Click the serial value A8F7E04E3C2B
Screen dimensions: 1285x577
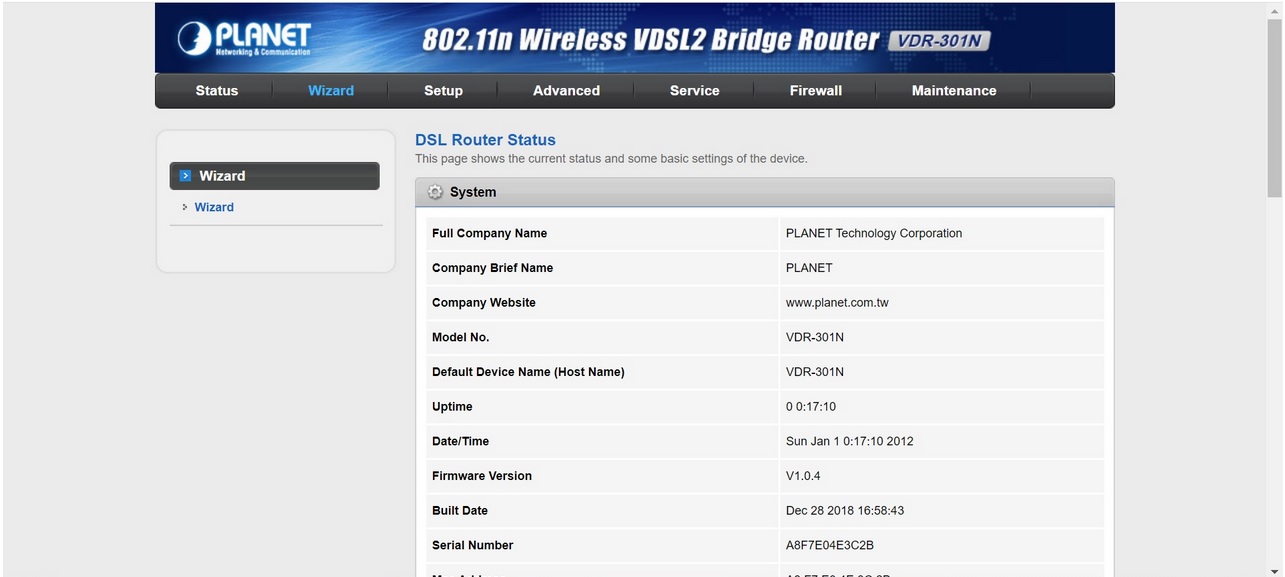coord(830,545)
